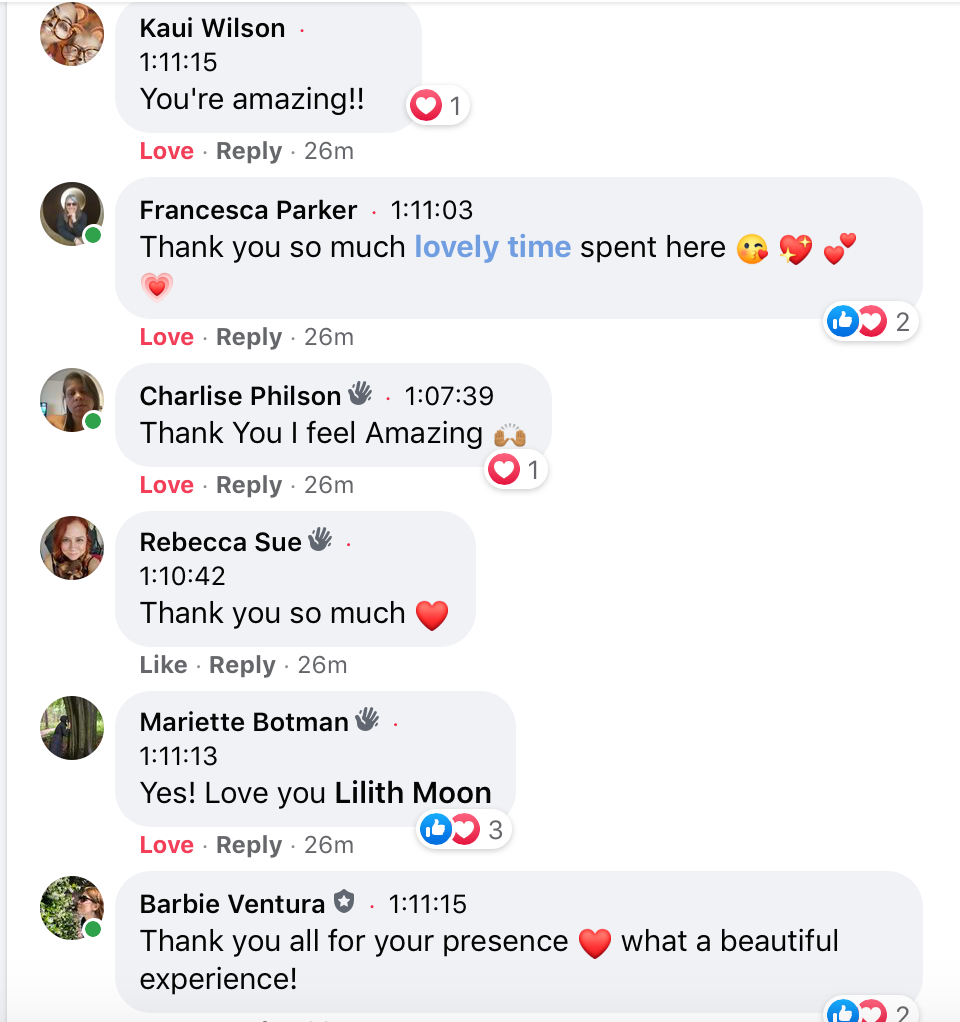
Task: Click the shield badge next to Barbie Ventura
Action: tap(344, 903)
